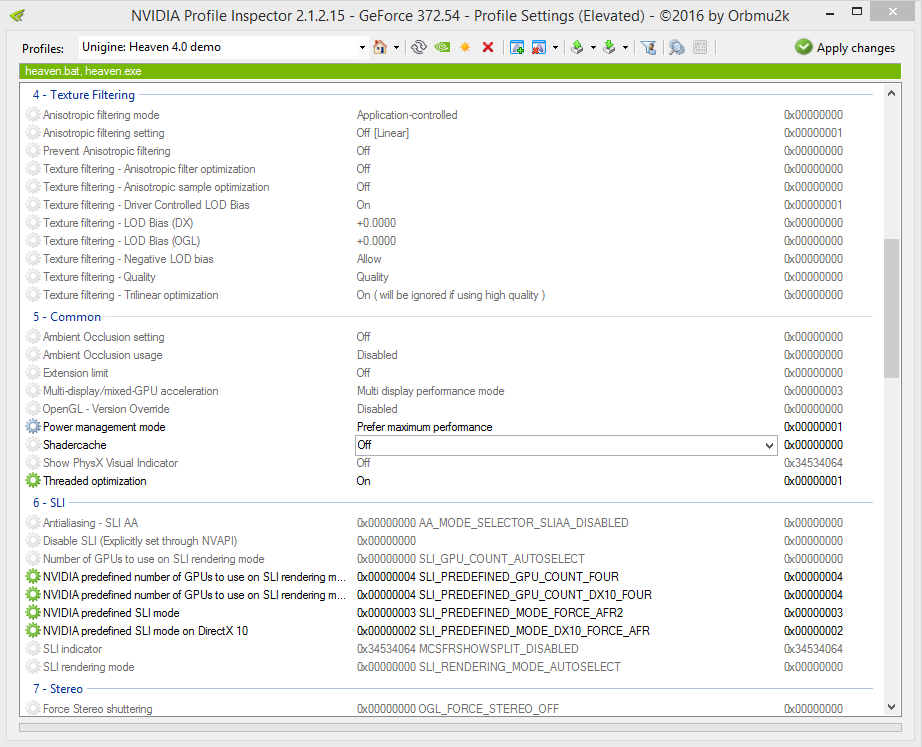Select the OpenGL - Version Override row label
The height and width of the screenshot is (747, 922).
[106, 409]
